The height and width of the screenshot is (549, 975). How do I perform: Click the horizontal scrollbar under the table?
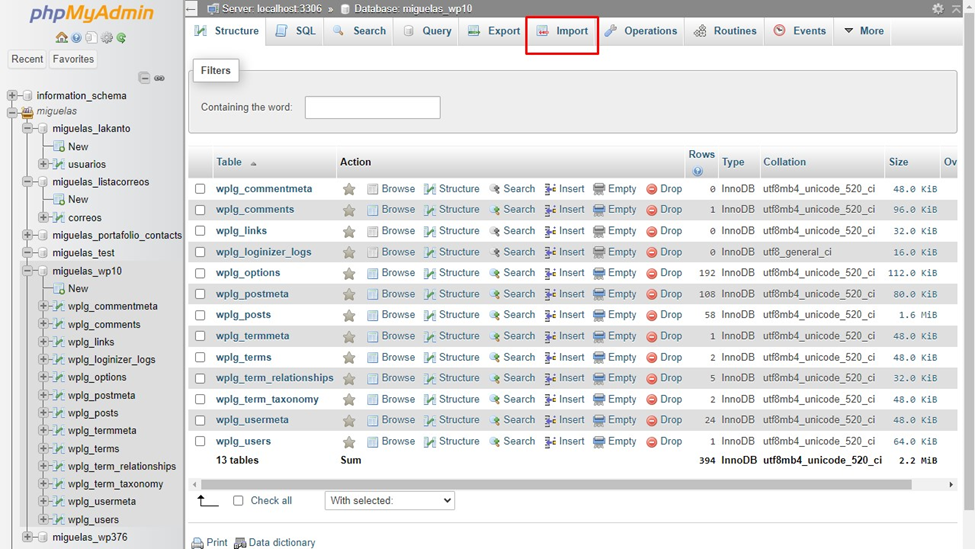[557, 484]
